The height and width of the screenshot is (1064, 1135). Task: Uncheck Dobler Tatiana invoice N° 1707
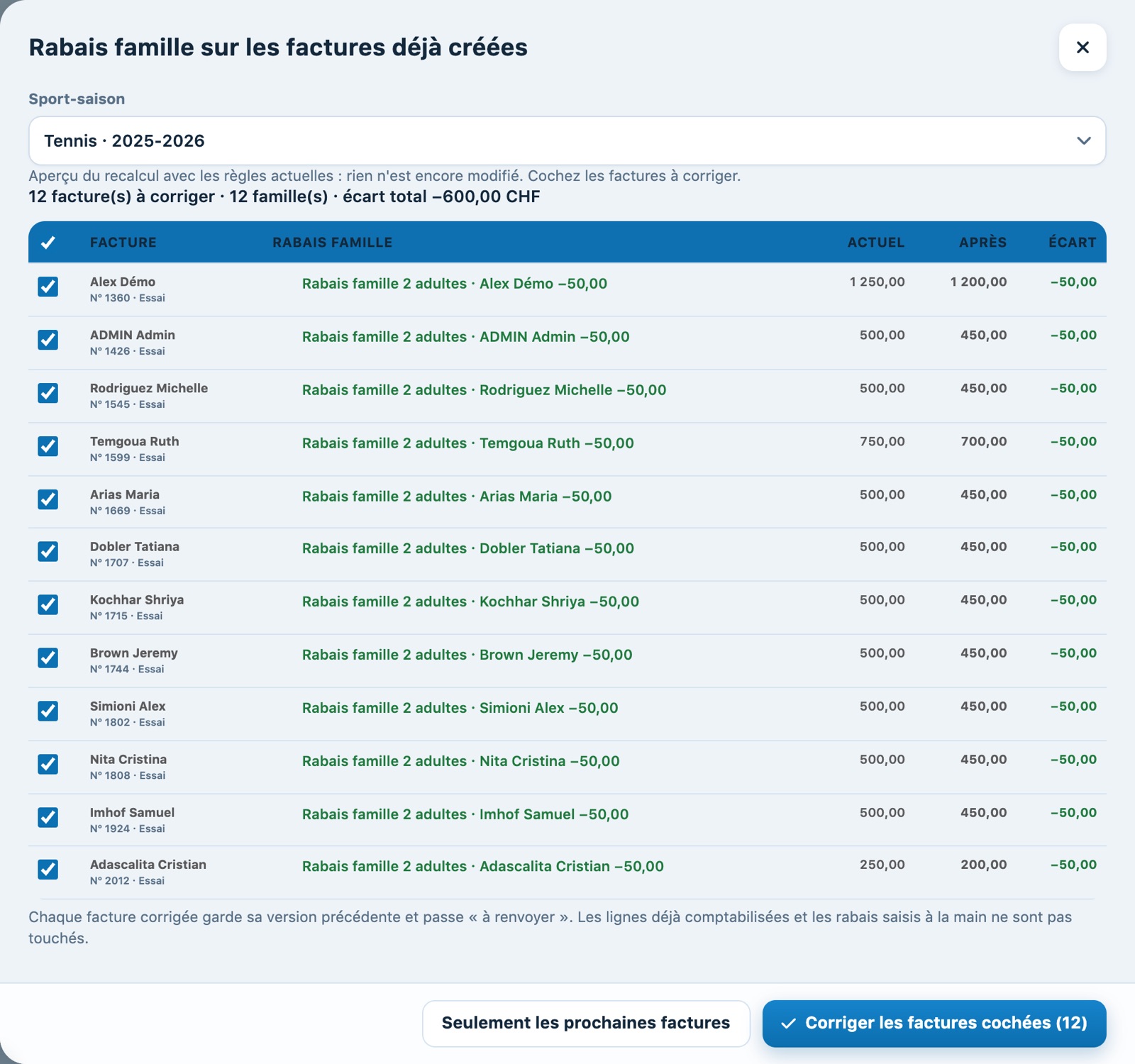point(48,551)
